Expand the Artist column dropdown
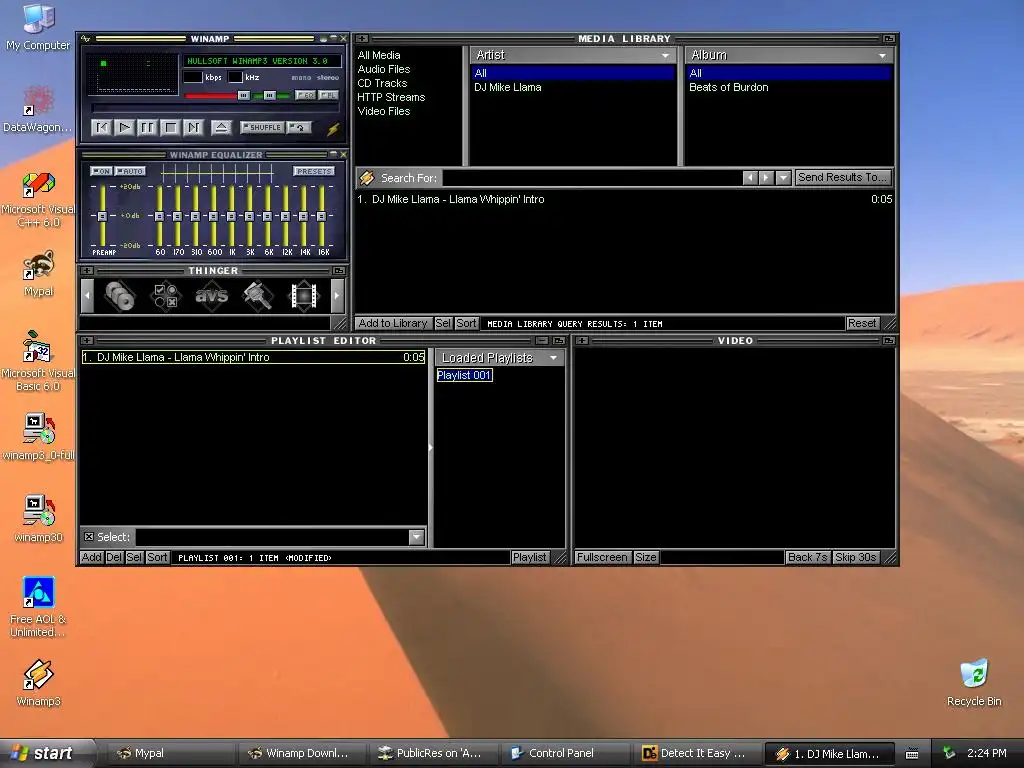Screen dimensions: 1024x768 click(x=665, y=56)
